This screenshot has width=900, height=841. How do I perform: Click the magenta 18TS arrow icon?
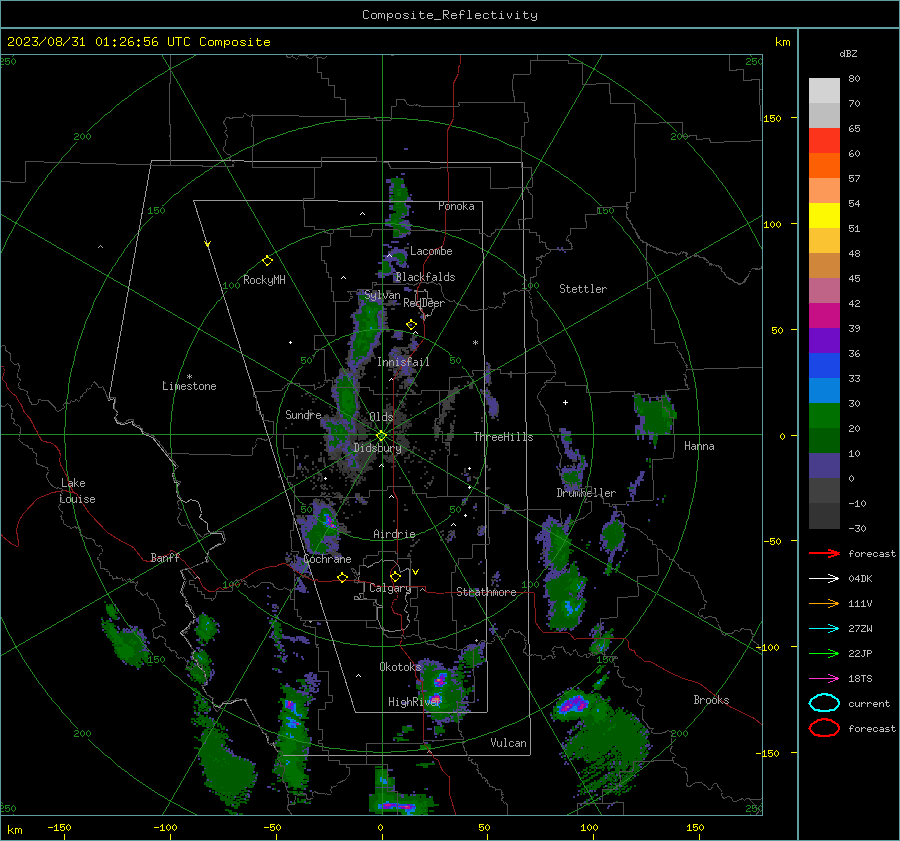824,679
